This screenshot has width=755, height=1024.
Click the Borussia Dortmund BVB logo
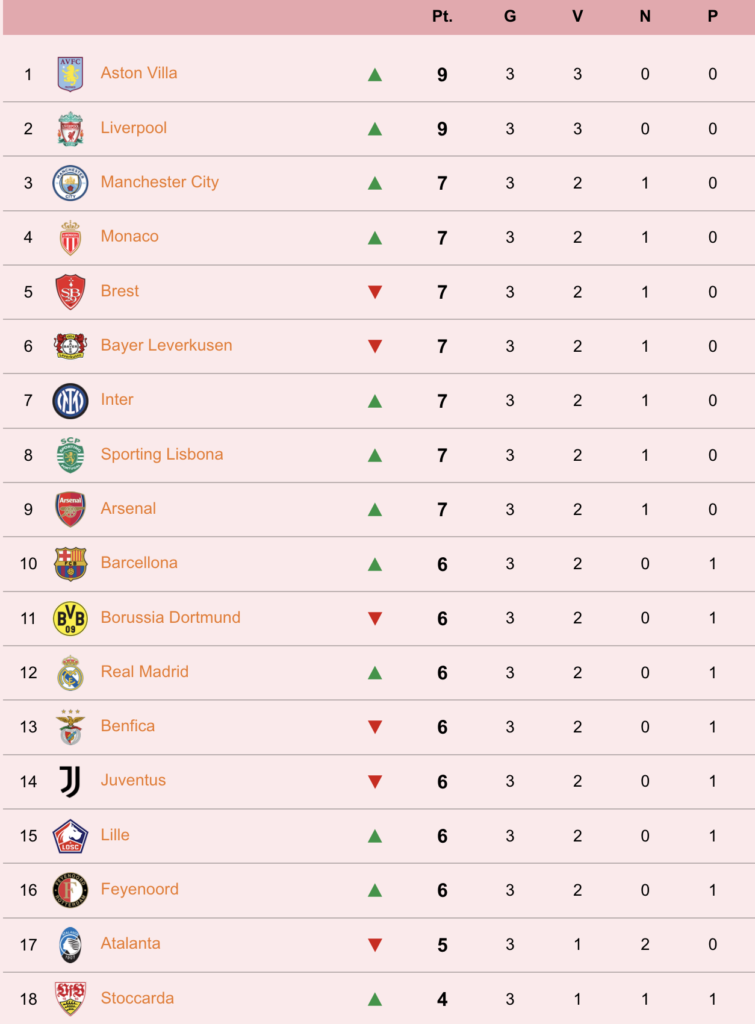pos(70,618)
